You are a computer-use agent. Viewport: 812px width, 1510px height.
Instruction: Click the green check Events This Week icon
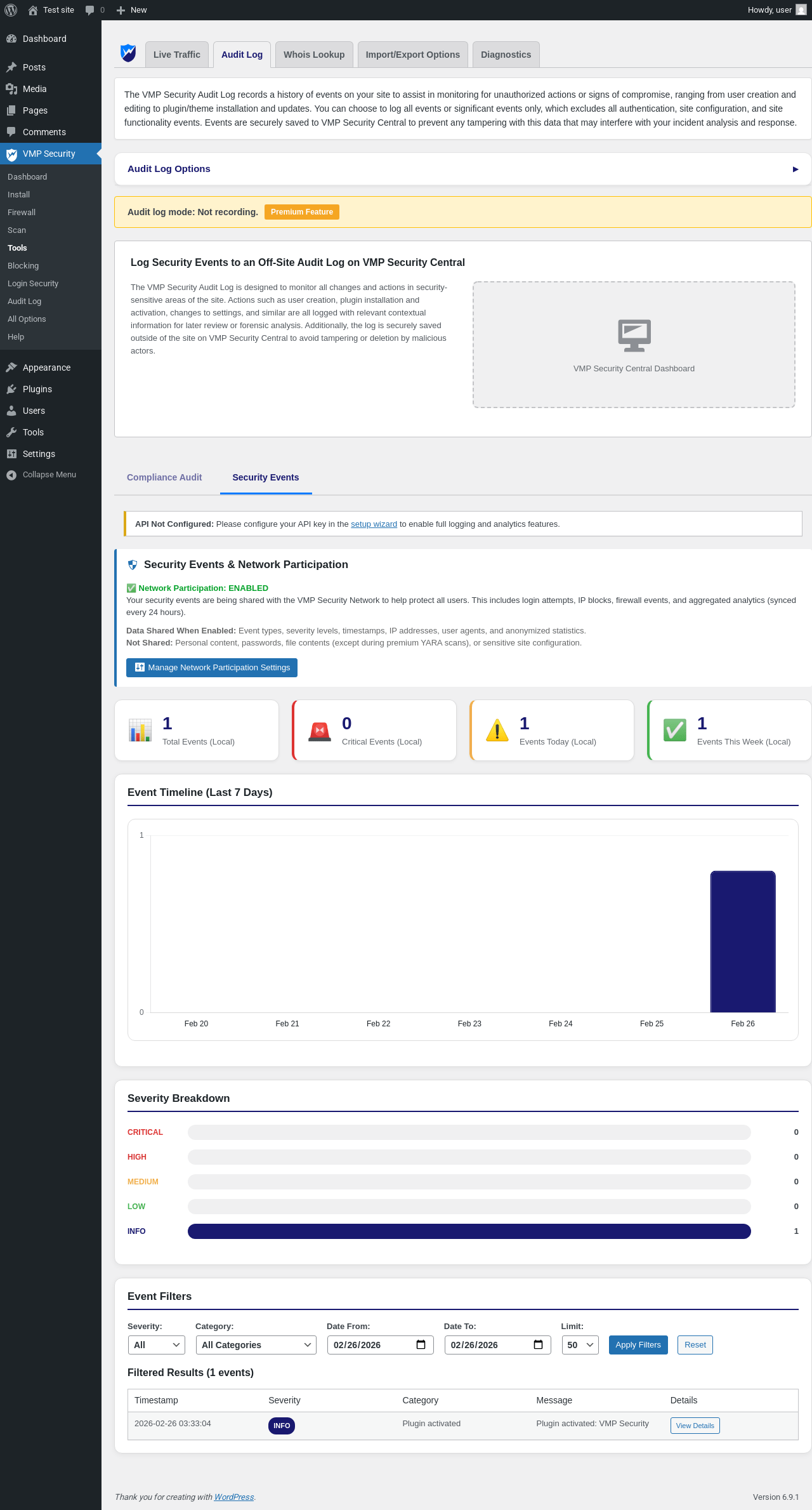pyautogui.click(x=675, y=731)
